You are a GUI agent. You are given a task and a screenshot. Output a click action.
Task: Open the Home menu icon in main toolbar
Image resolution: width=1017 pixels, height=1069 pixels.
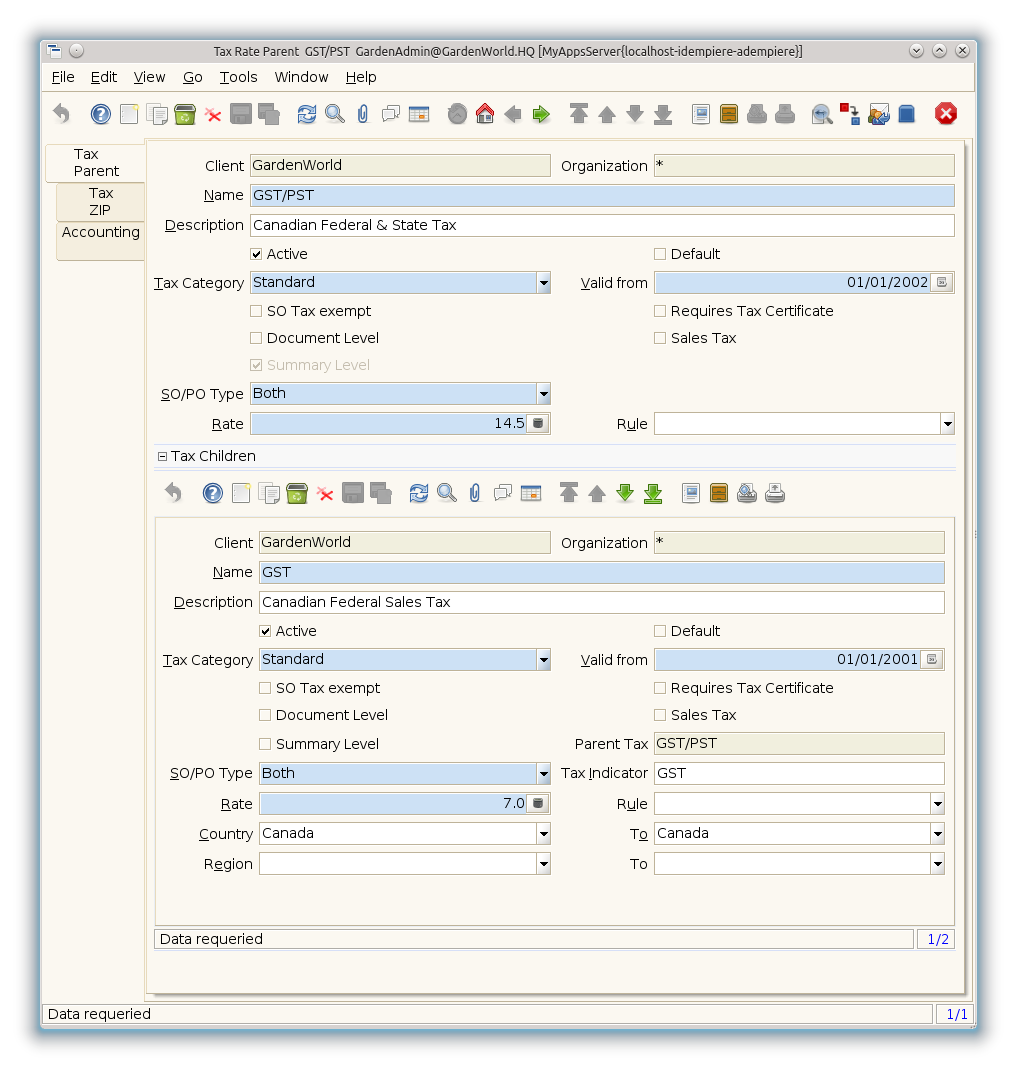click(485, 114)
